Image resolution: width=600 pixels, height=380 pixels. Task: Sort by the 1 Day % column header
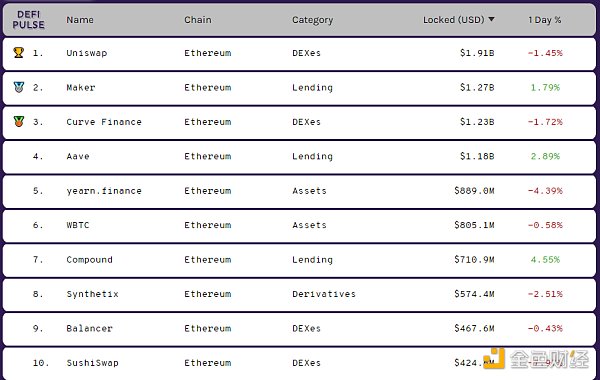(544, 20)
